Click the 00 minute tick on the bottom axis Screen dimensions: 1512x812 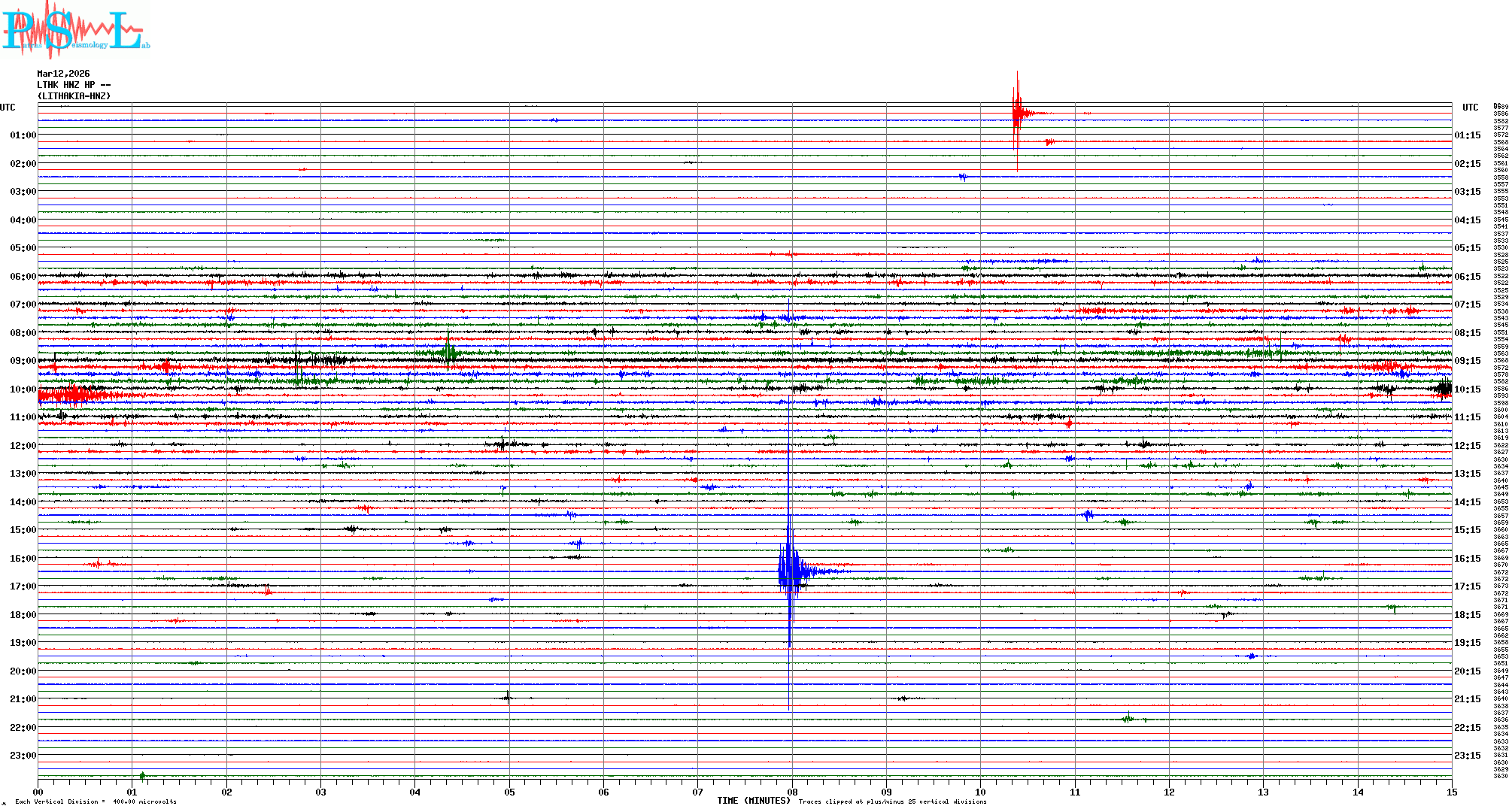point(38,792)
